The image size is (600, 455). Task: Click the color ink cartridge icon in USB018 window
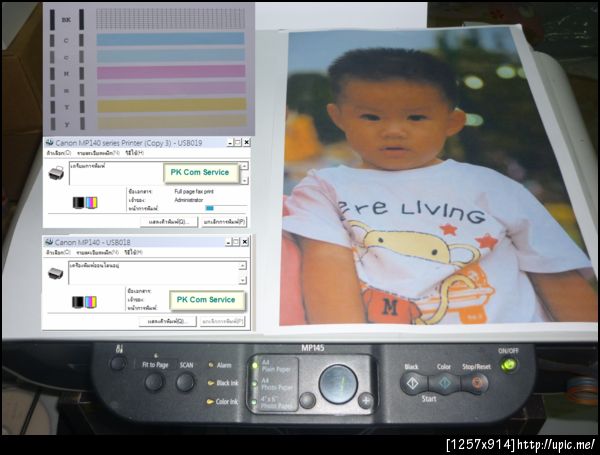[91, 302]
